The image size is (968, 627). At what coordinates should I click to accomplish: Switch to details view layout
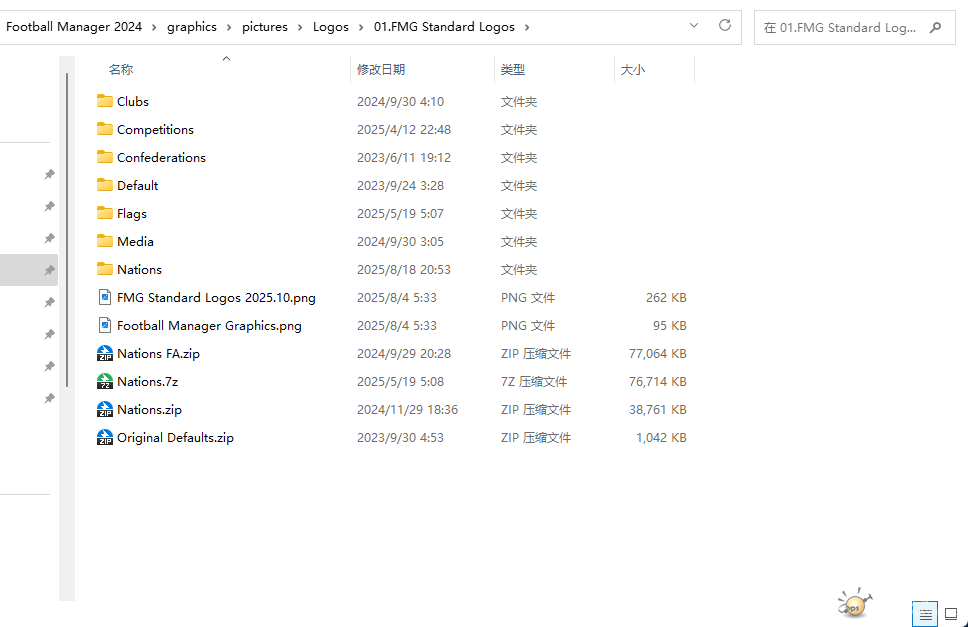tap(925, 615)
